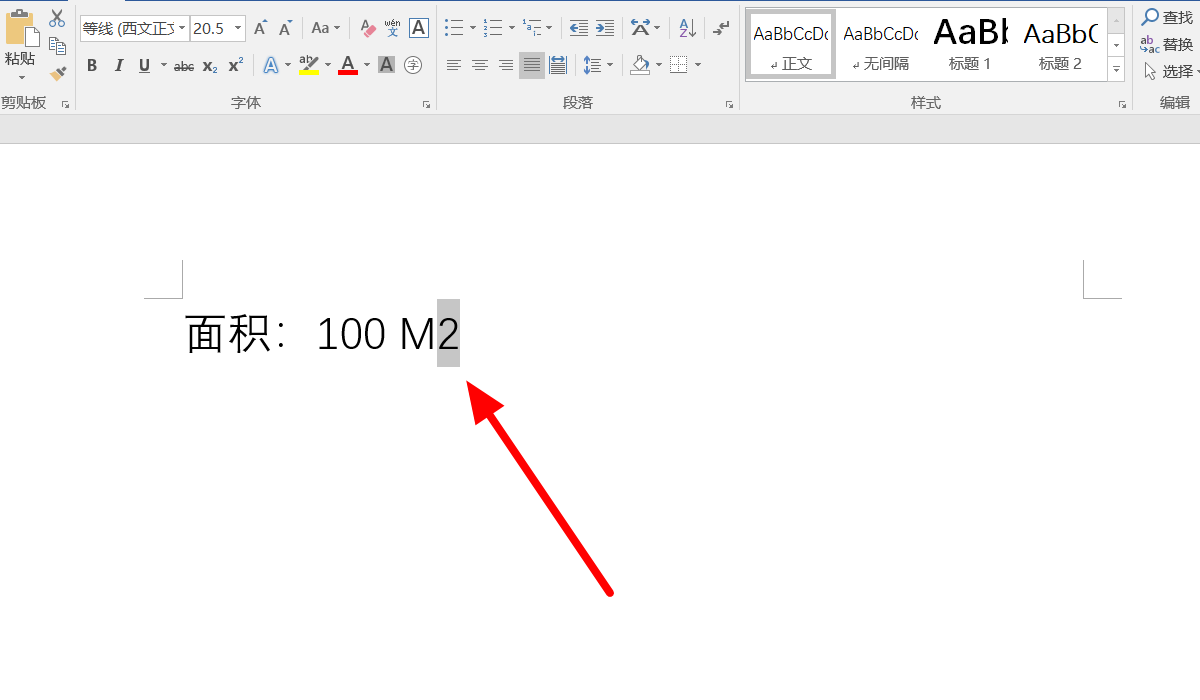Open the Font (字体) dialog launcher
The image size is (1200, 700).
tap(426, 104)
